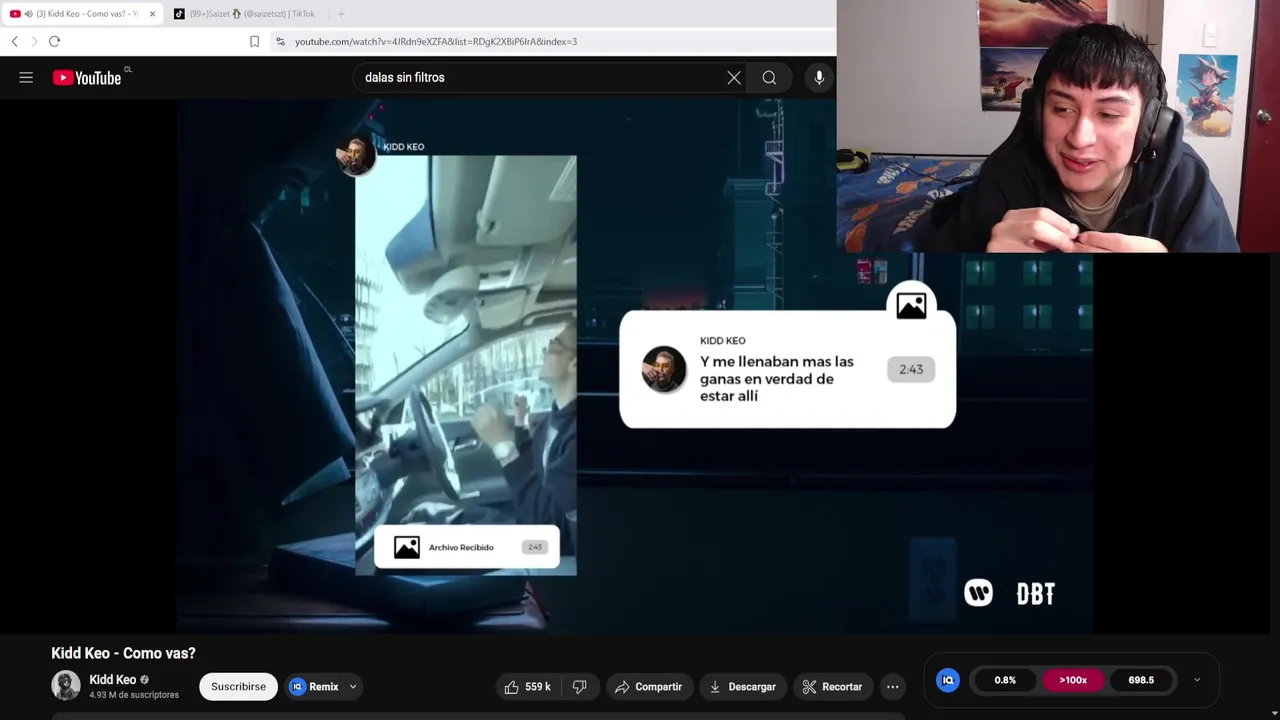1280x720 pixels.
Task: Open the blue IQ extension badge
Action: [947, 680]
